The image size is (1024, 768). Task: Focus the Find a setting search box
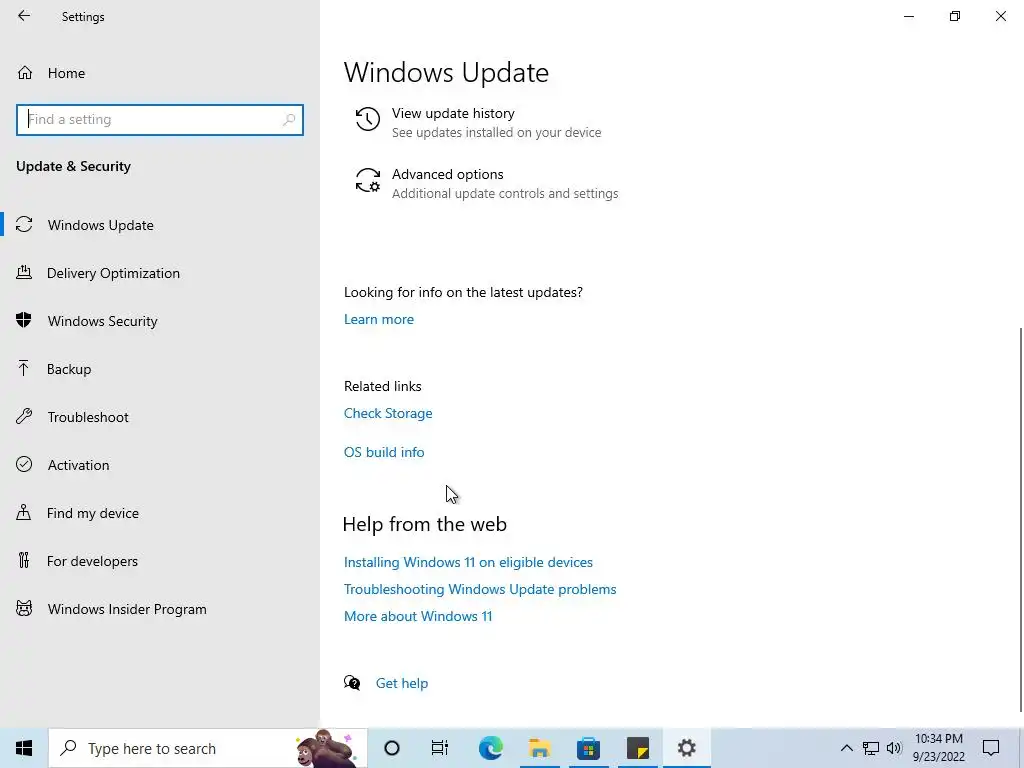pos(160,120)
